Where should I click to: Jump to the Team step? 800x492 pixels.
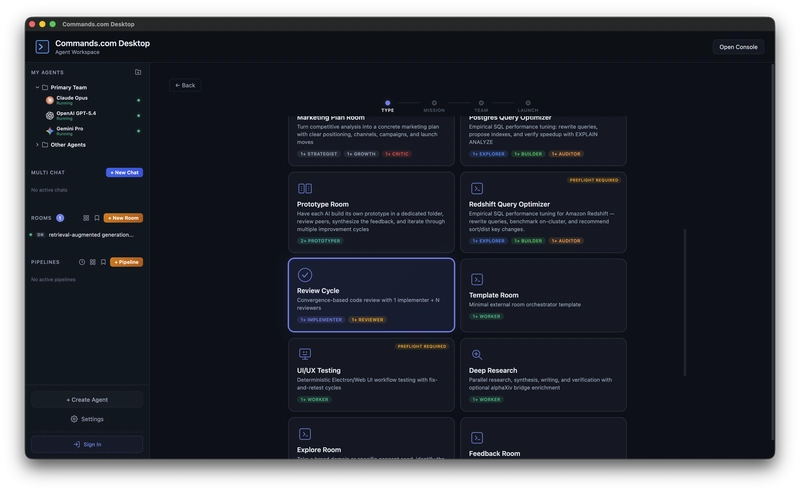[481, 103]
